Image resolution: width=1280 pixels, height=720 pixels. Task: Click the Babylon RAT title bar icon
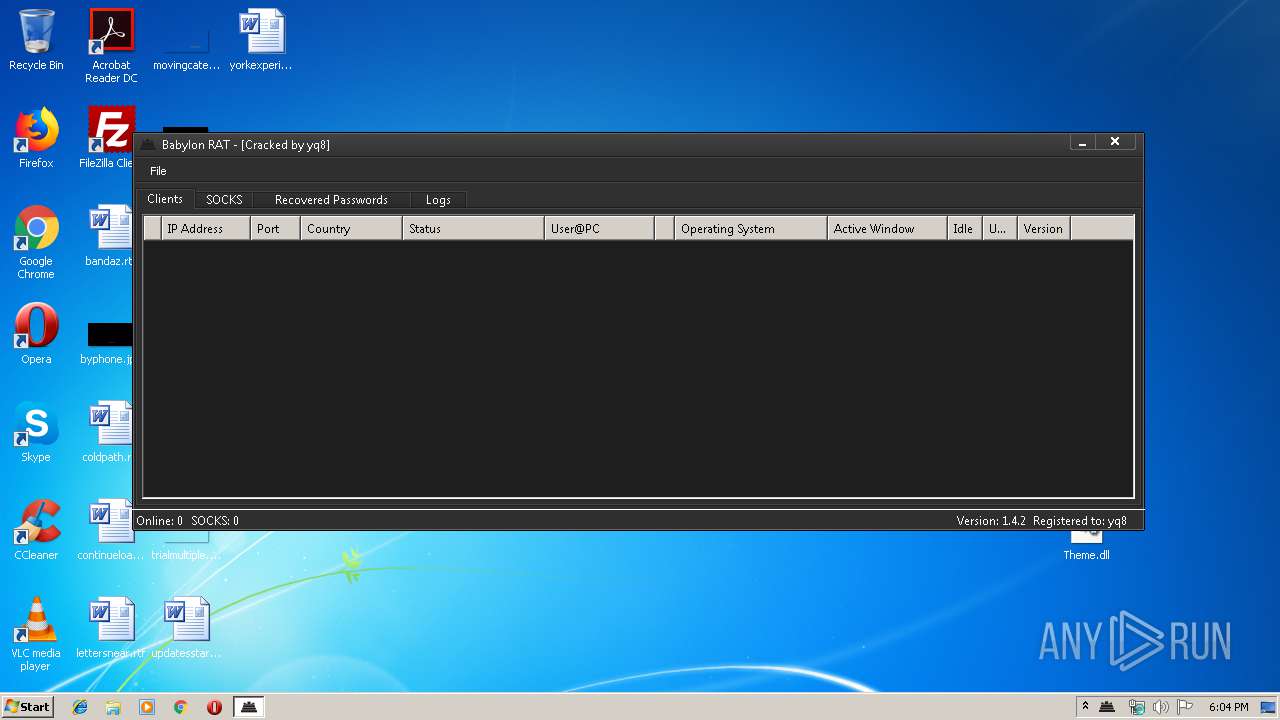tap(148, 145)
